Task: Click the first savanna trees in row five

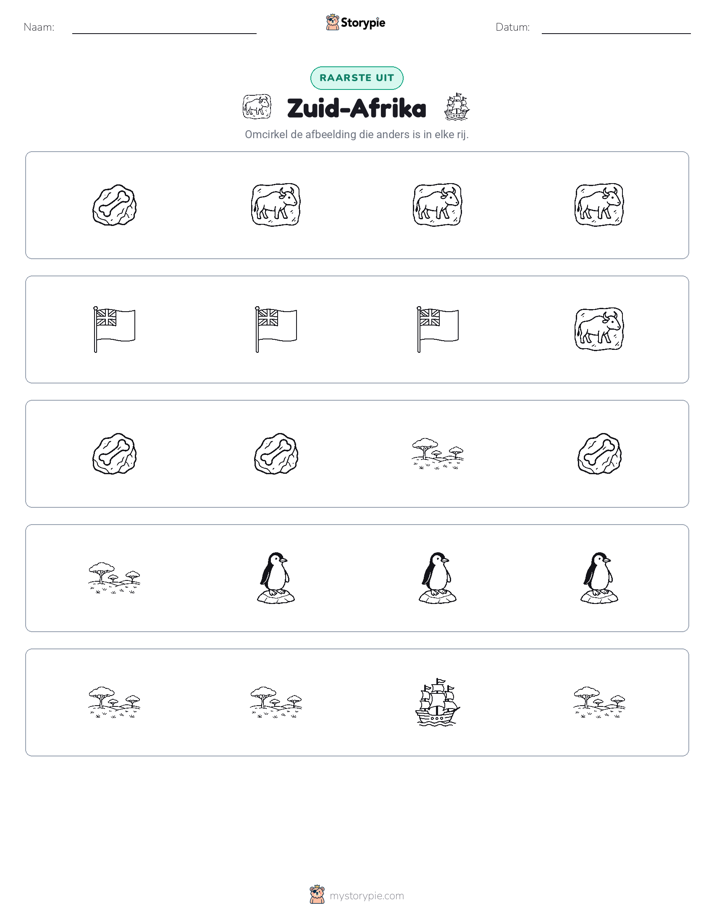Action: pos(114,702)
